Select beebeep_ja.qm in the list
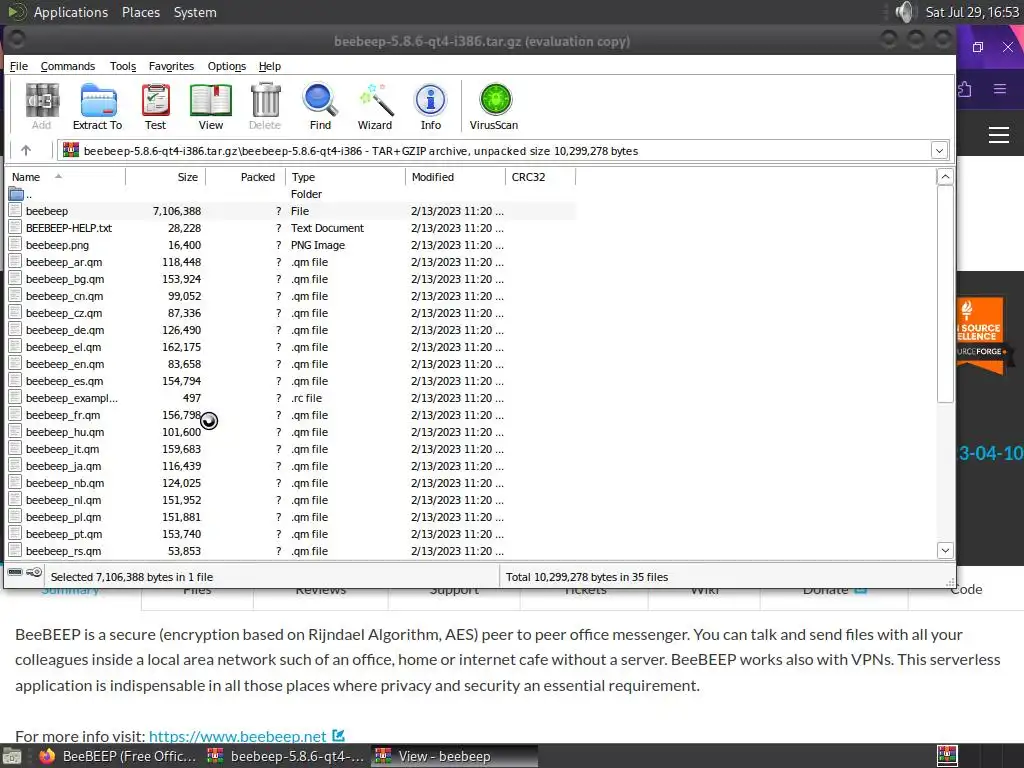 pos(291,466)
